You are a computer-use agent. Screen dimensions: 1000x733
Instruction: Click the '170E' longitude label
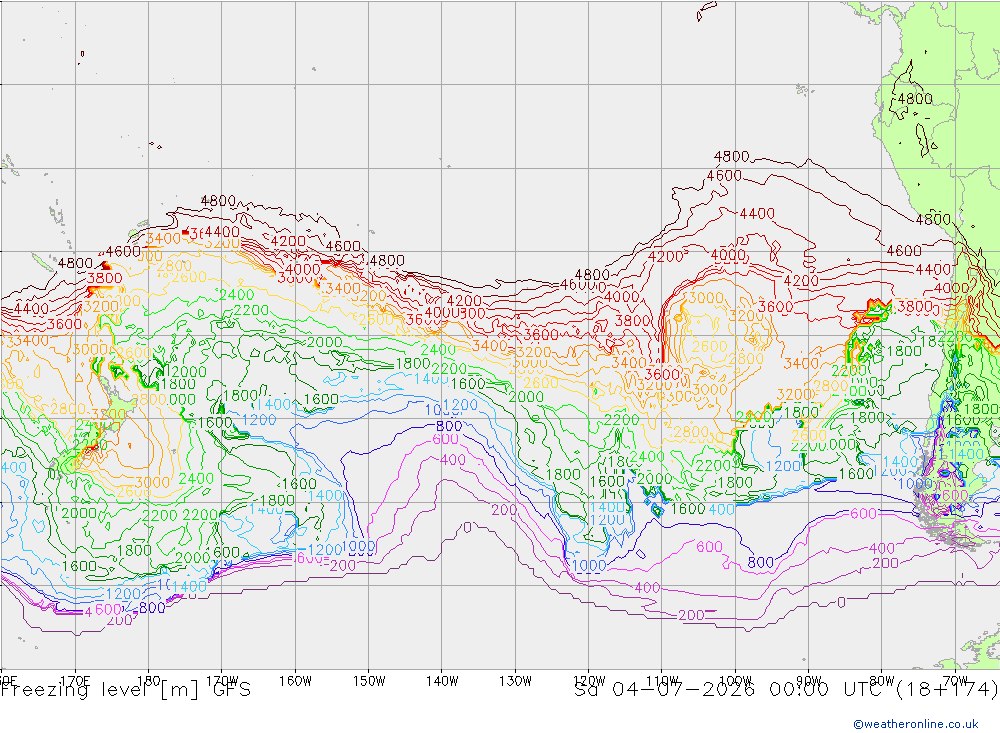pos(75,681)
